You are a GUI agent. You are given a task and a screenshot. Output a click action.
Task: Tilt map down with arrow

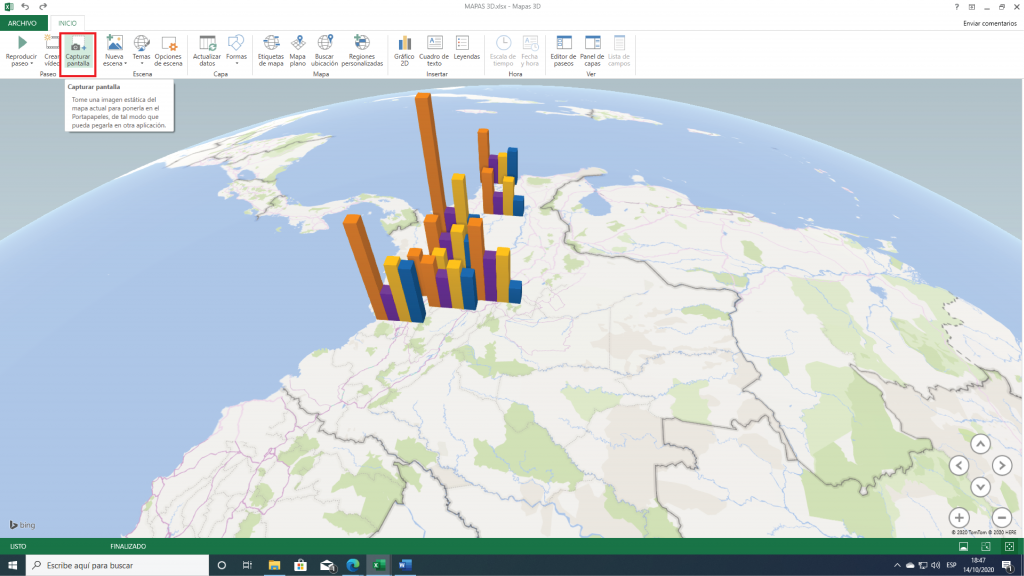(x=980, y=487)
